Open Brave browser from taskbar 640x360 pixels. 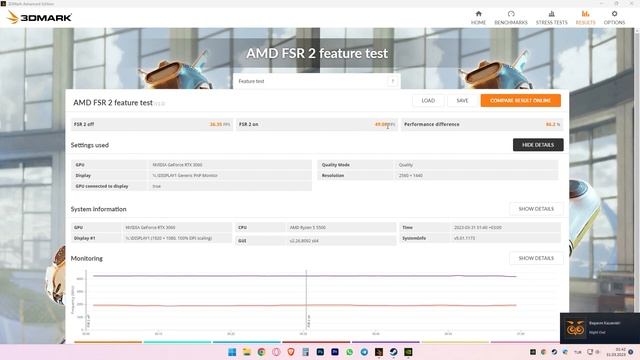291,352
